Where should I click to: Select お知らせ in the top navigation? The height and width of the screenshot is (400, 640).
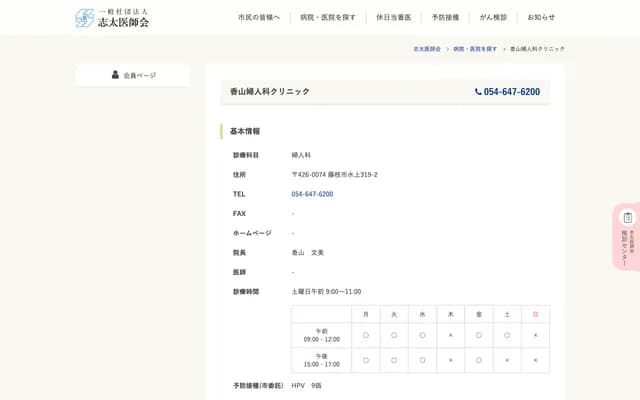[541, 18]
